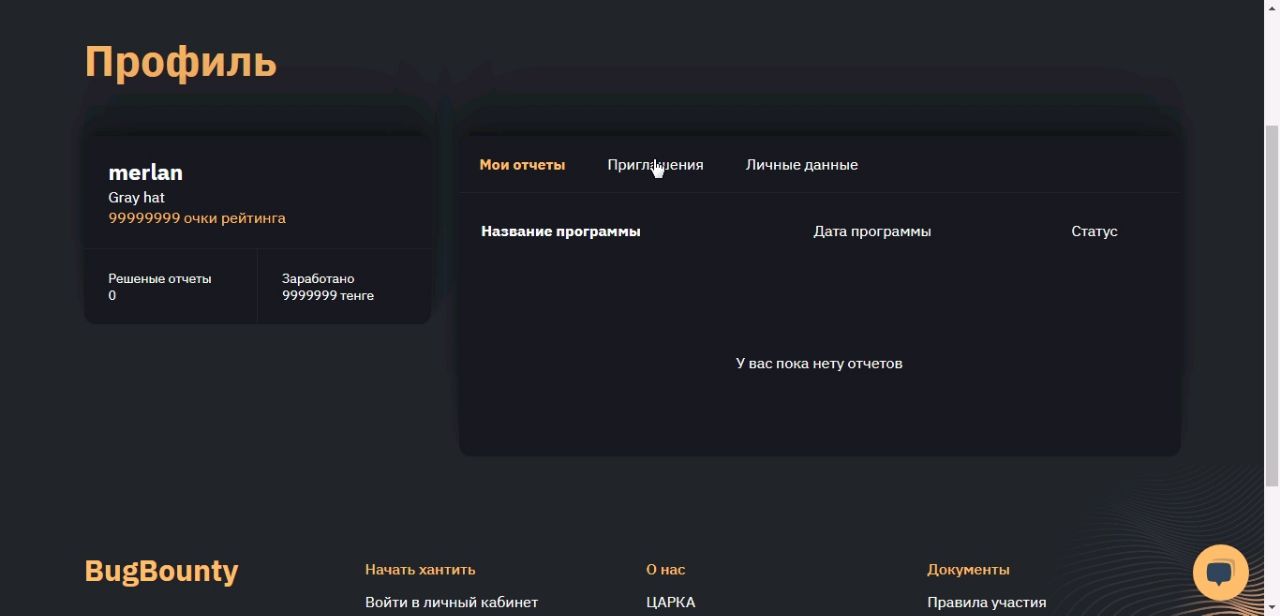
Task: Open the Приглашения tab
Action: click(x=655, y=165)
